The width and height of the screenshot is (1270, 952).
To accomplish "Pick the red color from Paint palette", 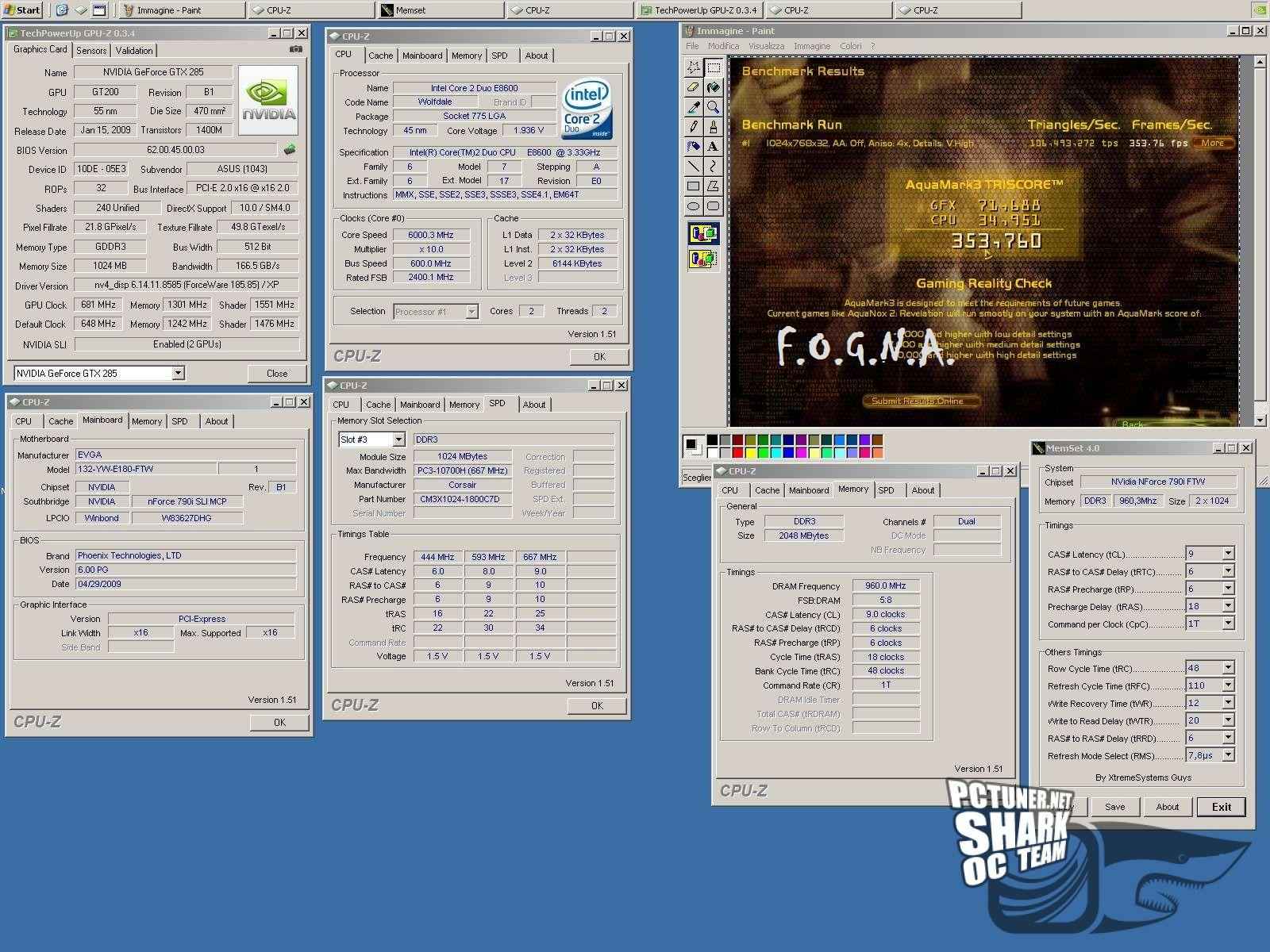I will tap(737, 452).
